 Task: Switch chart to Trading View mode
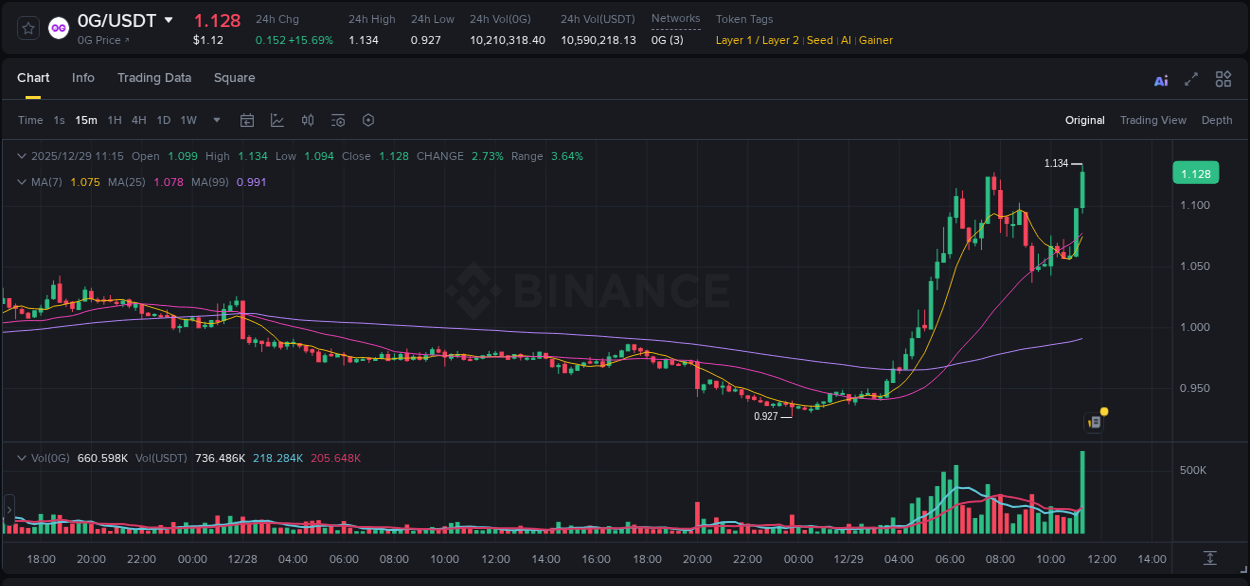[x=1153, y=120]
